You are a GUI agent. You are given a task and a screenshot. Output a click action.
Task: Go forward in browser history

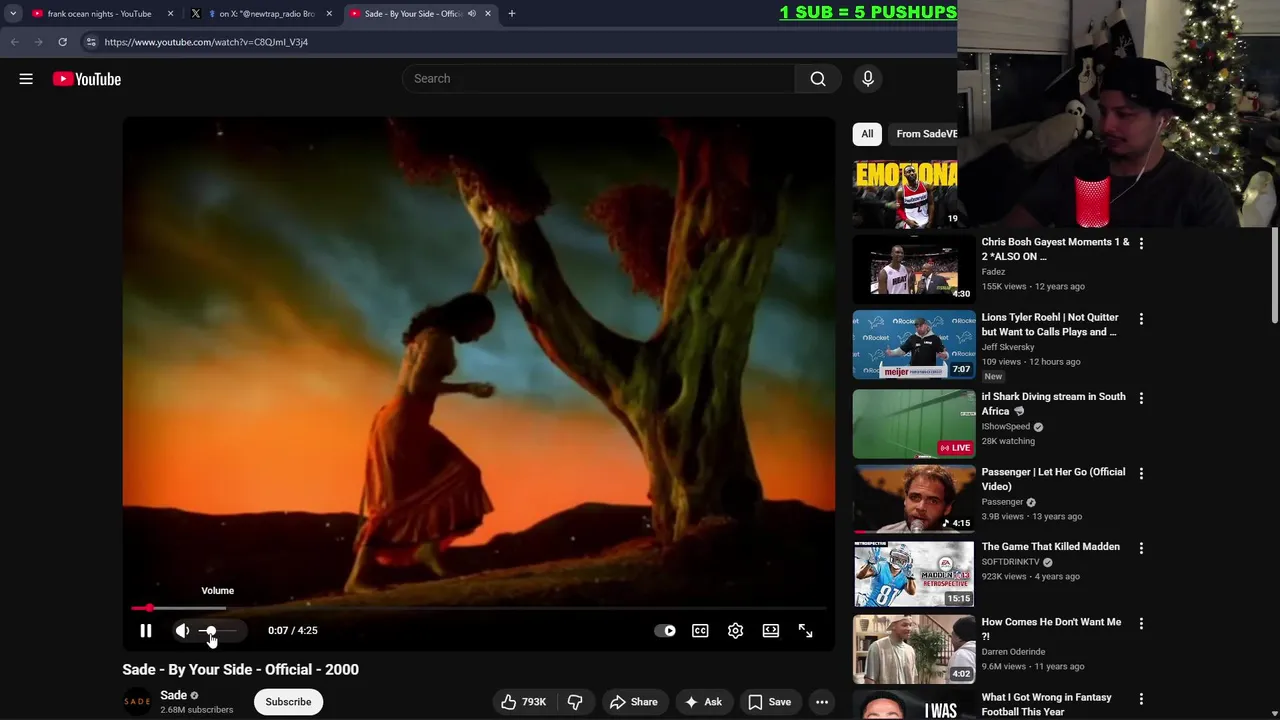click(x=38, y=42)
